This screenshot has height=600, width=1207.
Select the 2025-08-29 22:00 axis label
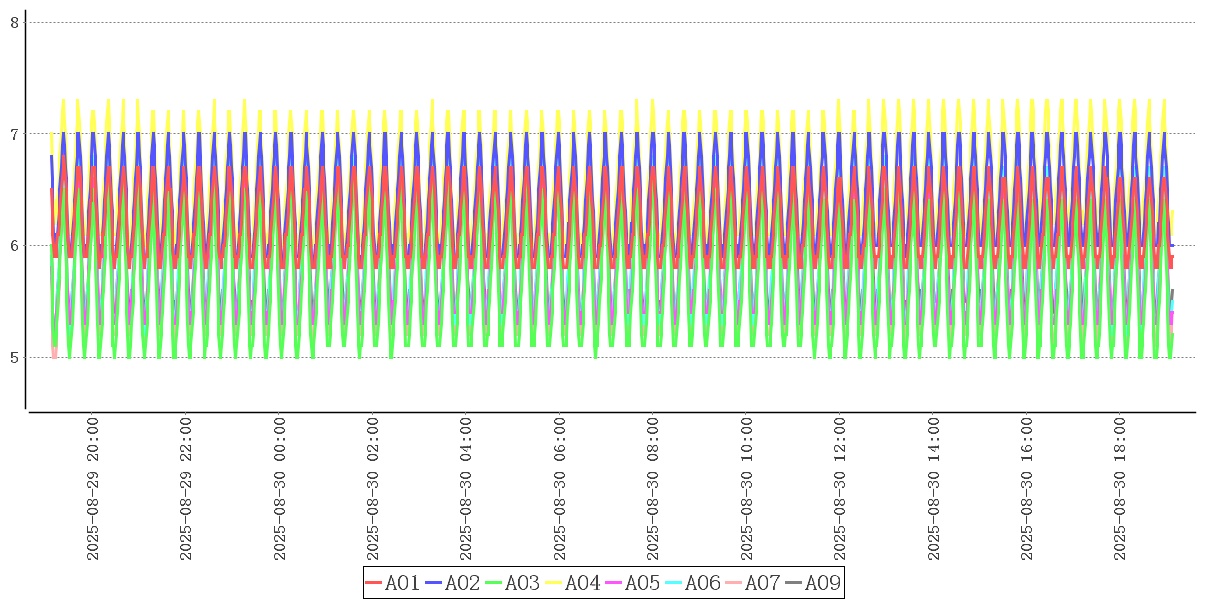pos(186,489)
